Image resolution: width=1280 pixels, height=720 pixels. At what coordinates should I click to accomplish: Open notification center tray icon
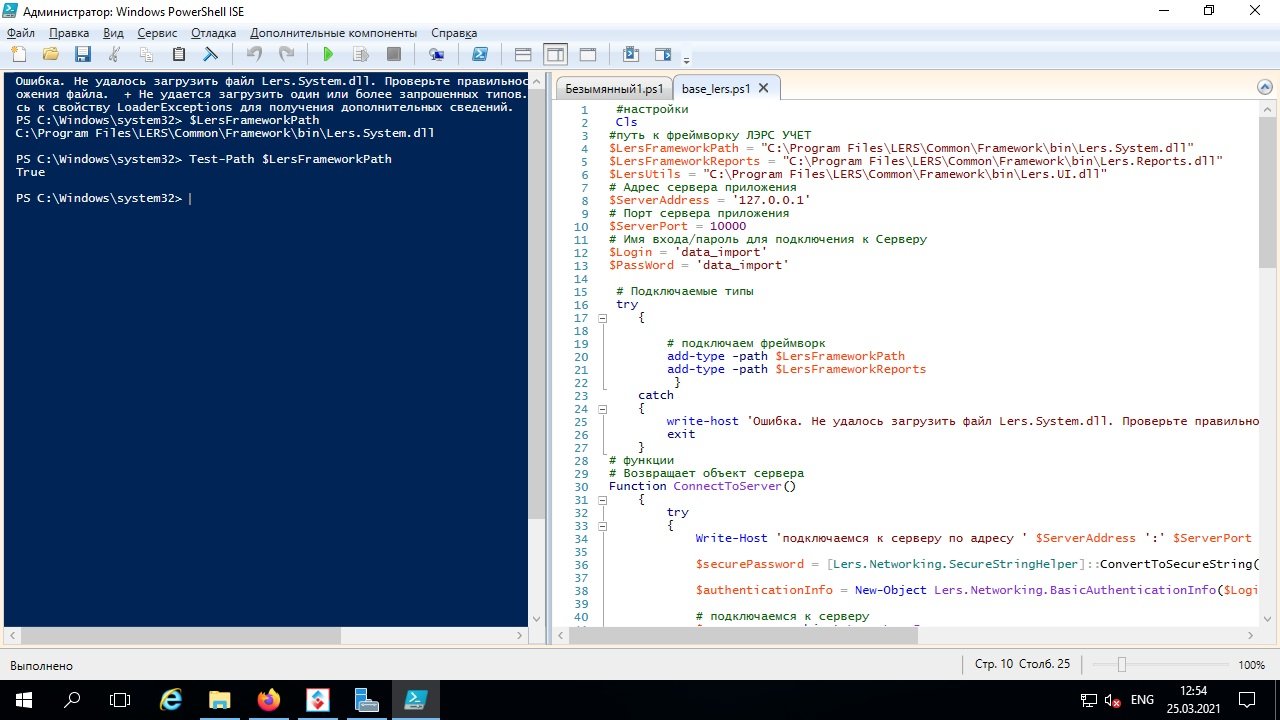coord(1248,700)
